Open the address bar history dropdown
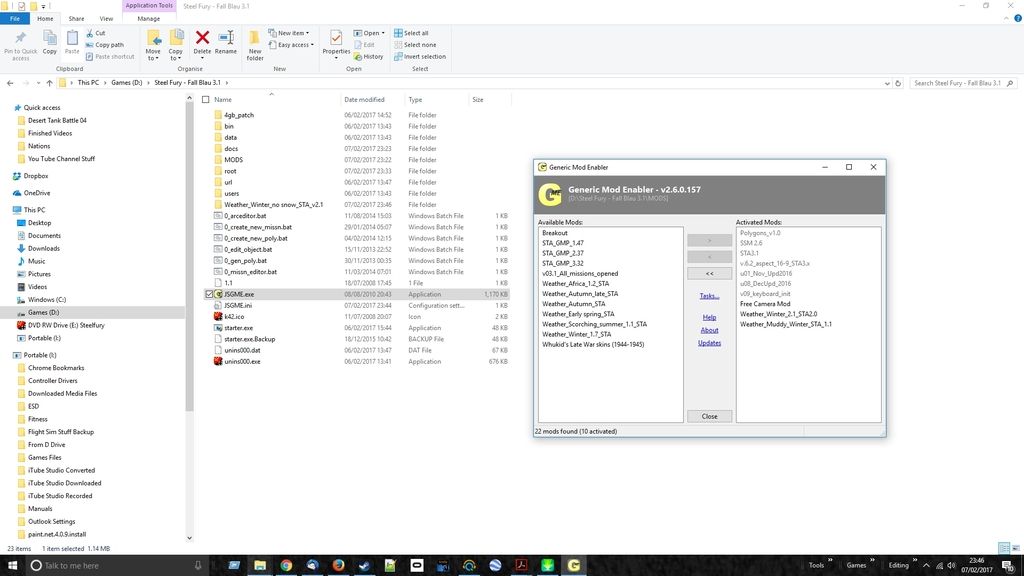The image size is (1024, 576). (x=887, y=83)
